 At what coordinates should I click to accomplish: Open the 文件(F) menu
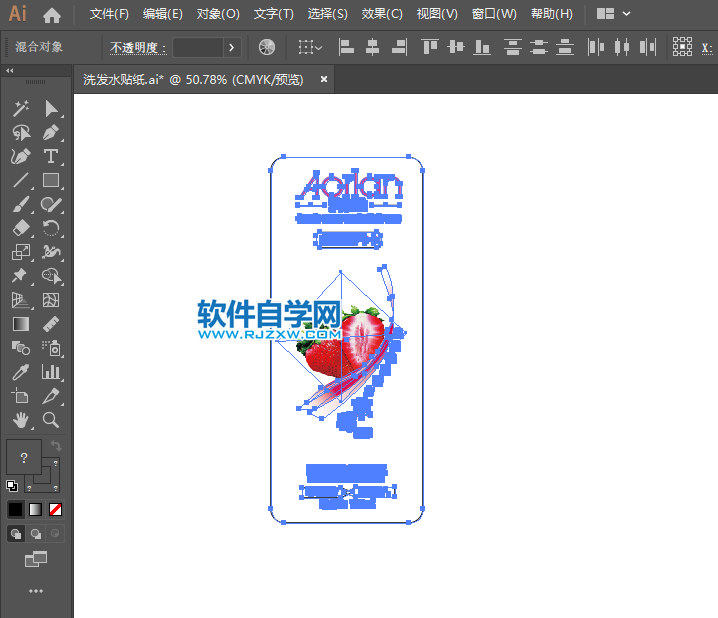point(109,14)
